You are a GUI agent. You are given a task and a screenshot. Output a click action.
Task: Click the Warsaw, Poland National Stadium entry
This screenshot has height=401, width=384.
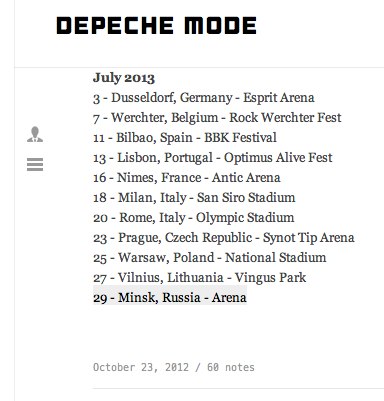(210, 258)
